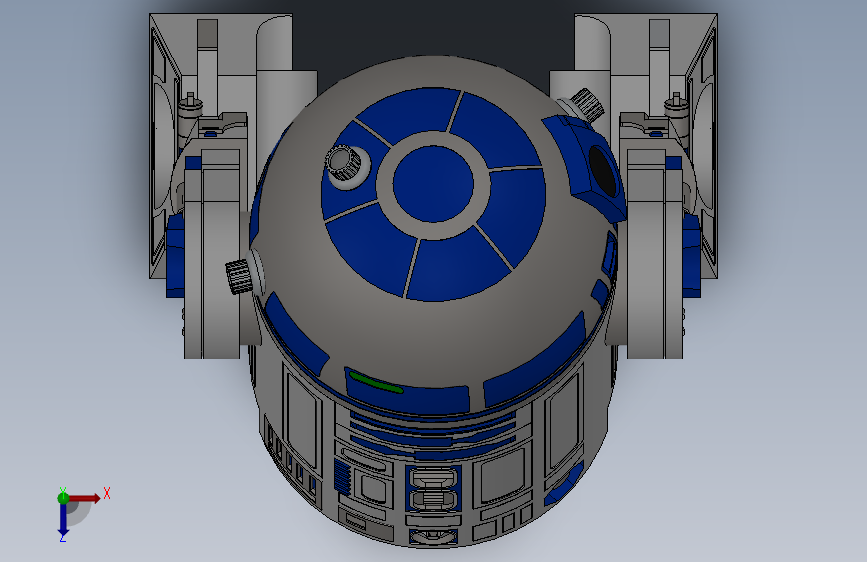Select the blue slatted vent grille on body
The height and width of the screenshot is (562, 867).
coord(342,476)
